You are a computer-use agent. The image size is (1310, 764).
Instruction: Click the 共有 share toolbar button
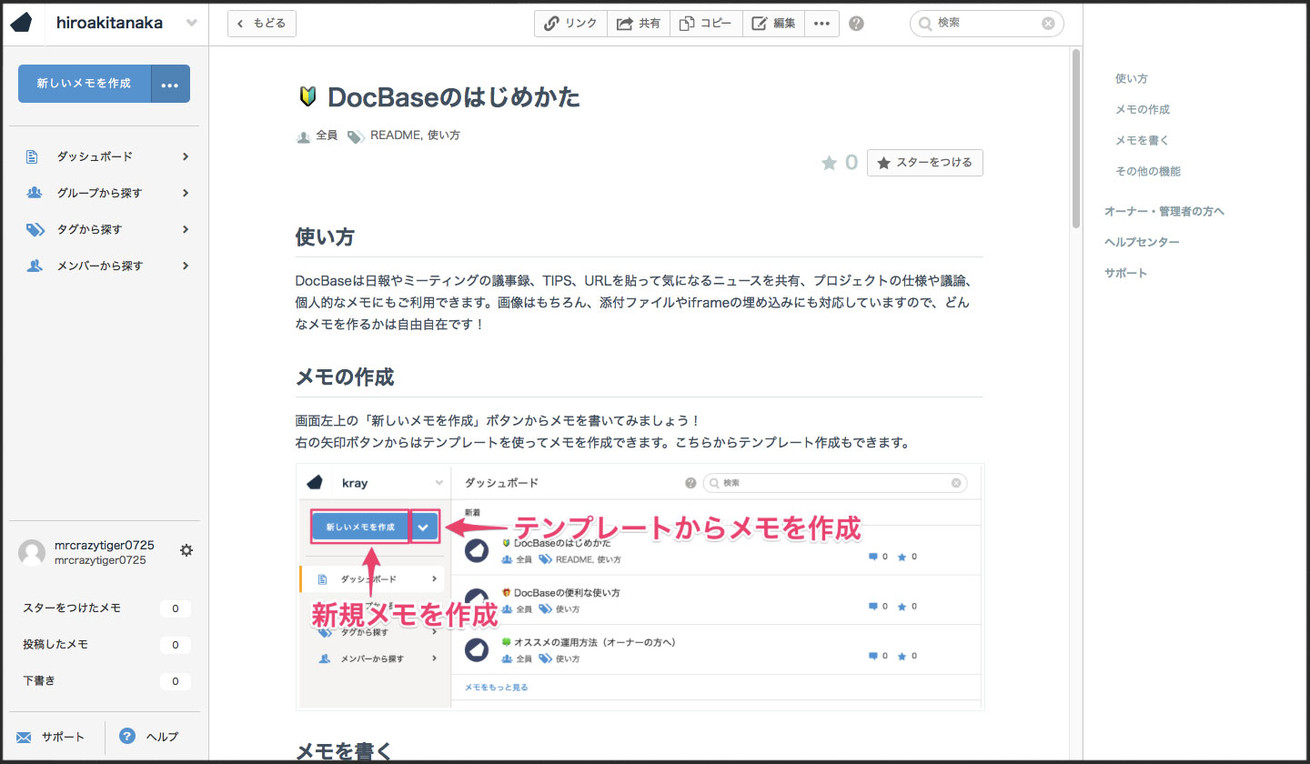pos(639,23)
